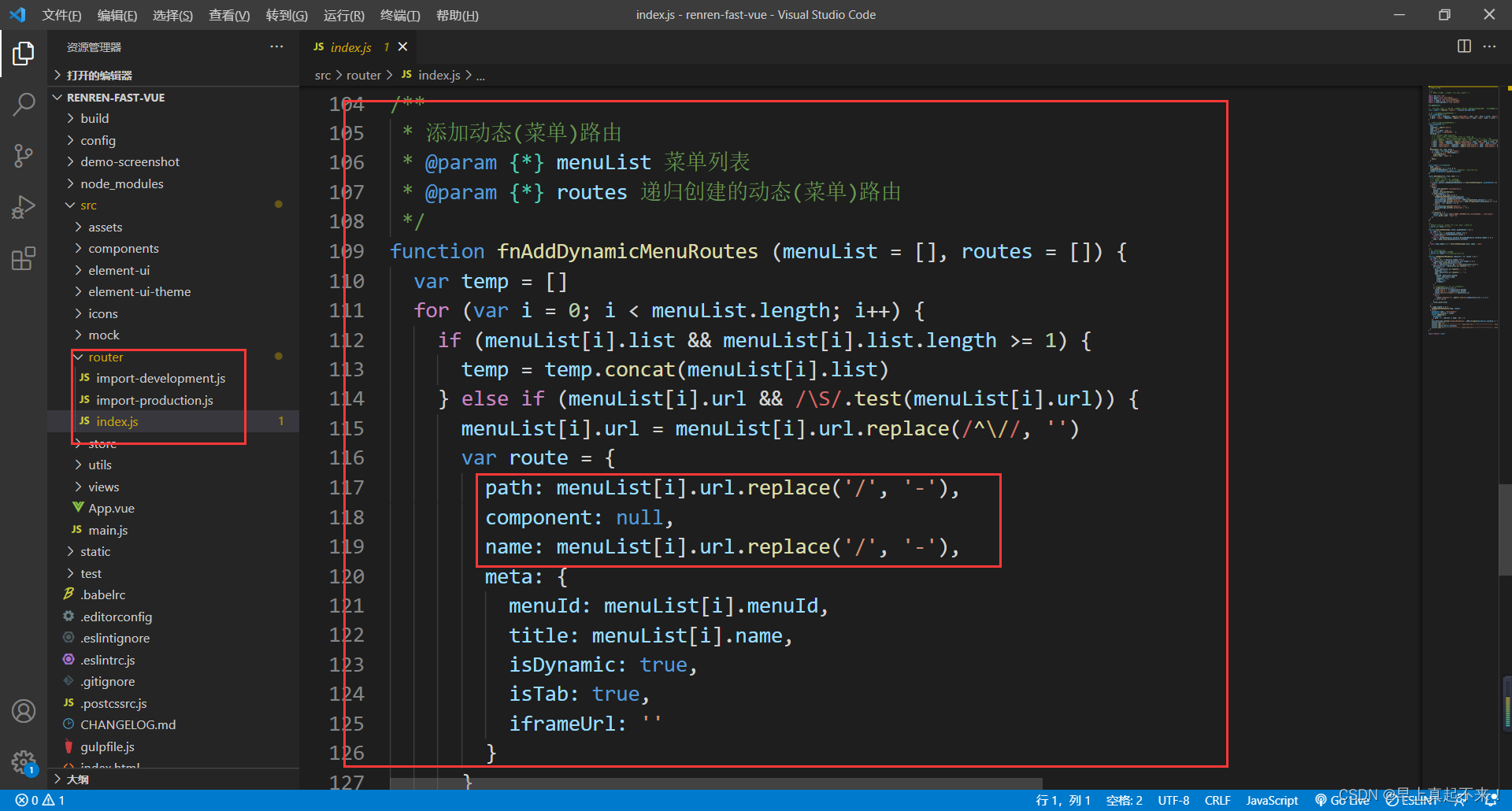Change JavaScript language mode in status bar
This screenshot has width=1512, height=811.
click(1272, 800)
